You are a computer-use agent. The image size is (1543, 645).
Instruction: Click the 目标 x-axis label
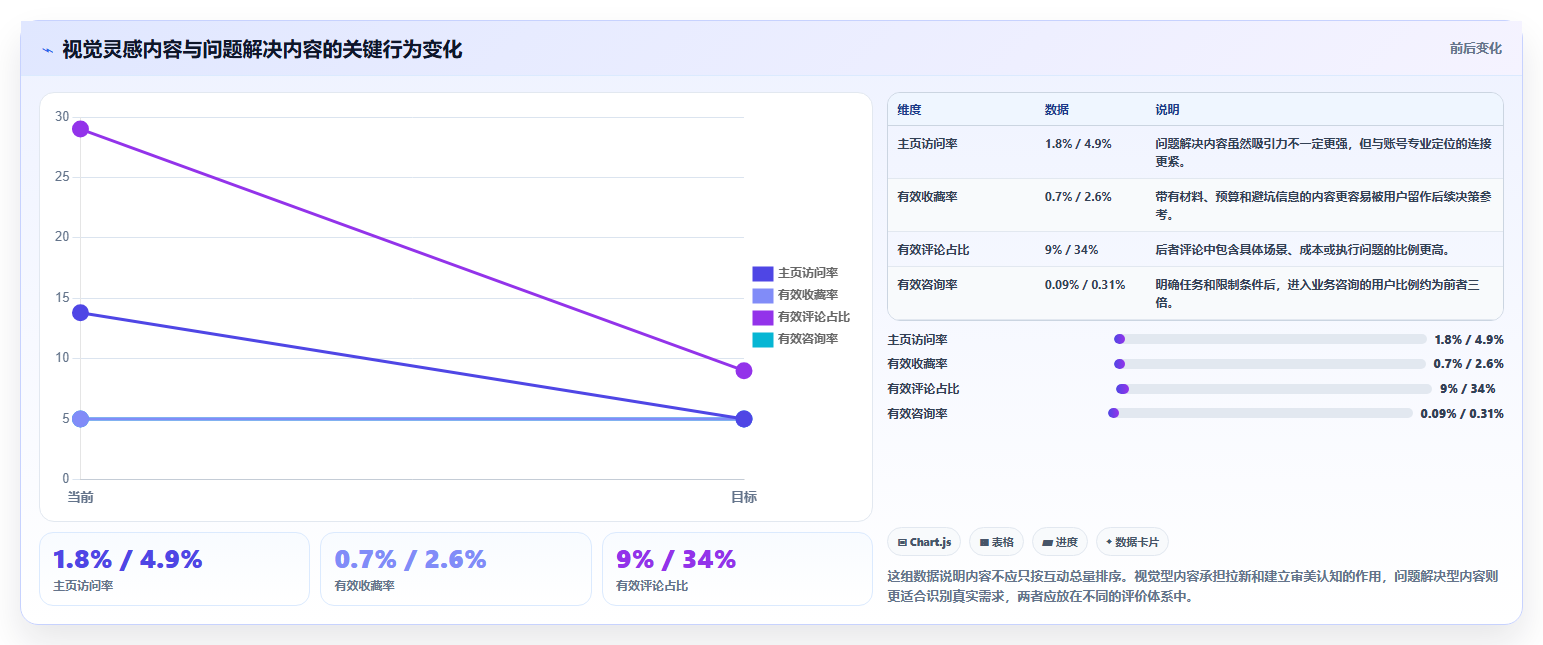point(743,497)
